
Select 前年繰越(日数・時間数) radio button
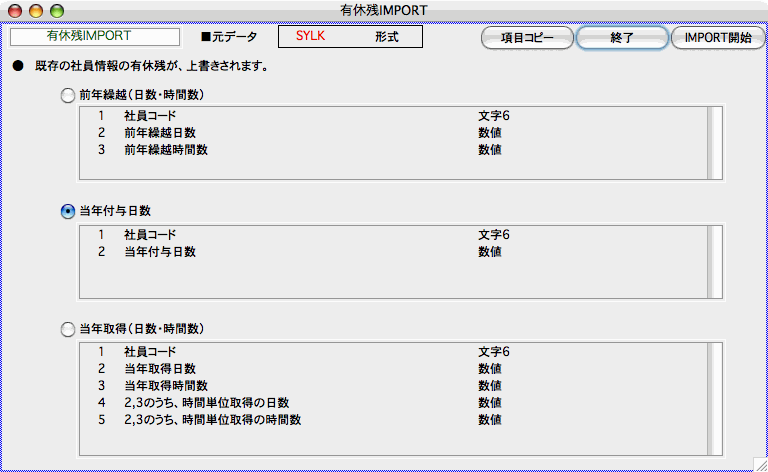coord(68,96)
